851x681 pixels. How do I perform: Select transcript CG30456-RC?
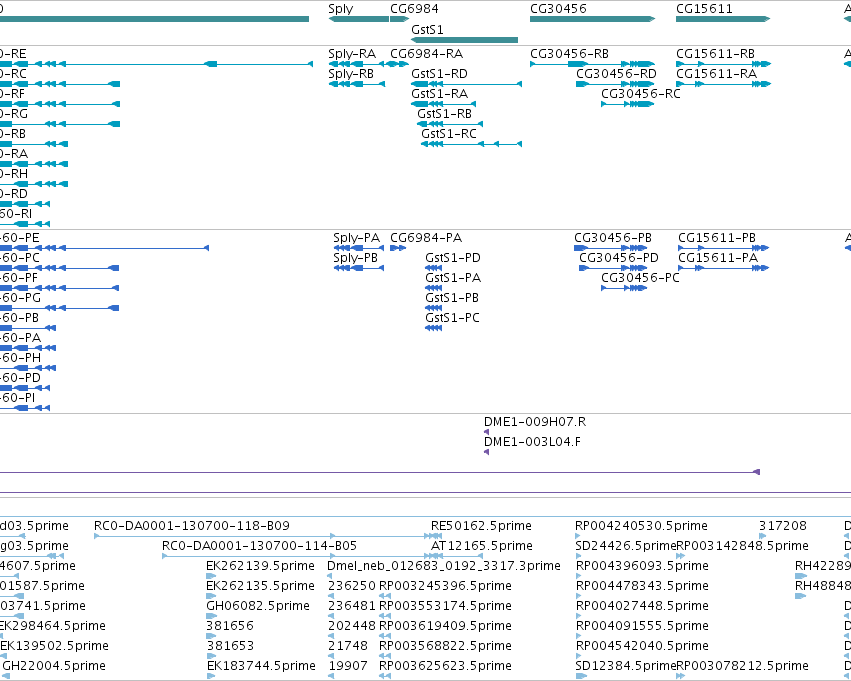(x=640, y=94)
